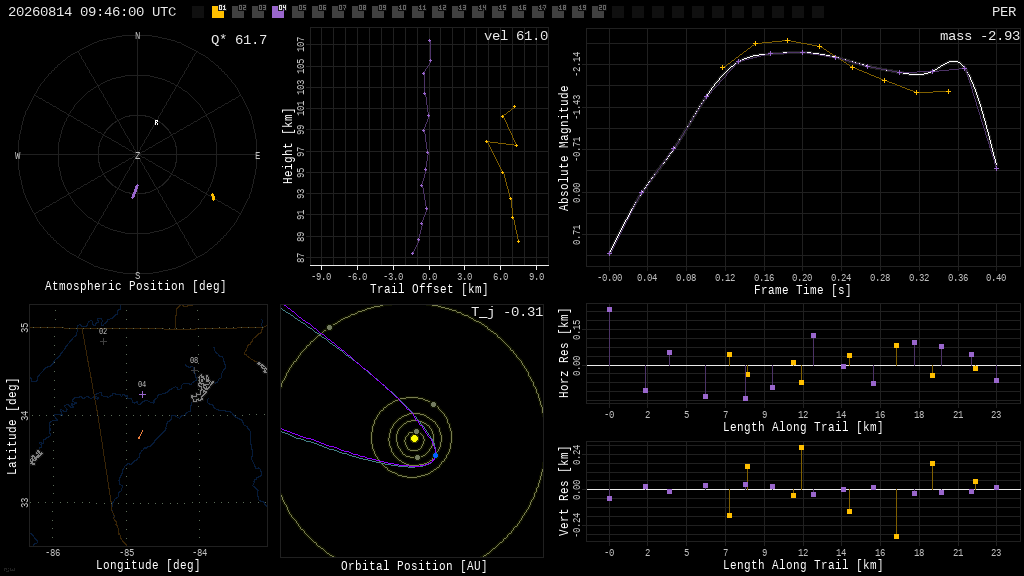The image size is (1024, 576).
Task: Click the timestamp 20260814 09:46:00 UTC
Action: click(x=92, y=12)
